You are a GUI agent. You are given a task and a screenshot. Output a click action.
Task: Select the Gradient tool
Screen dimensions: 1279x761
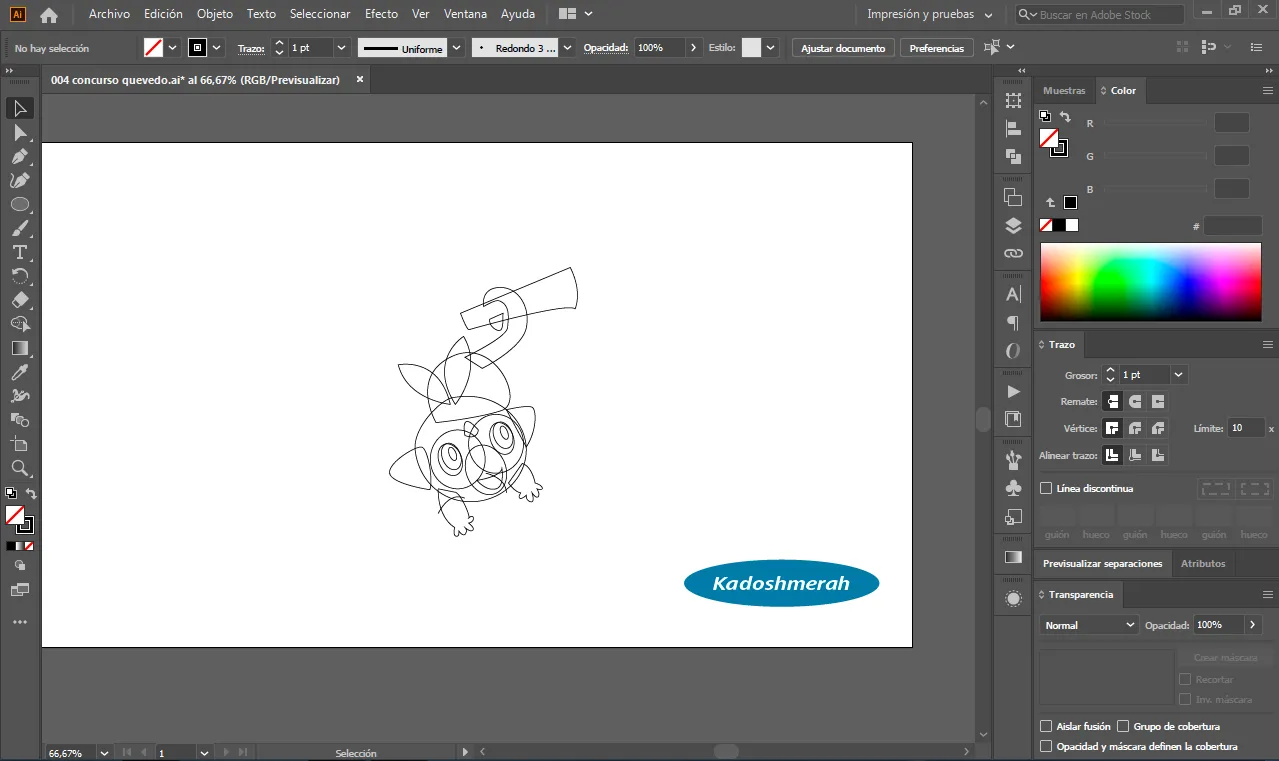pos(19,348)
